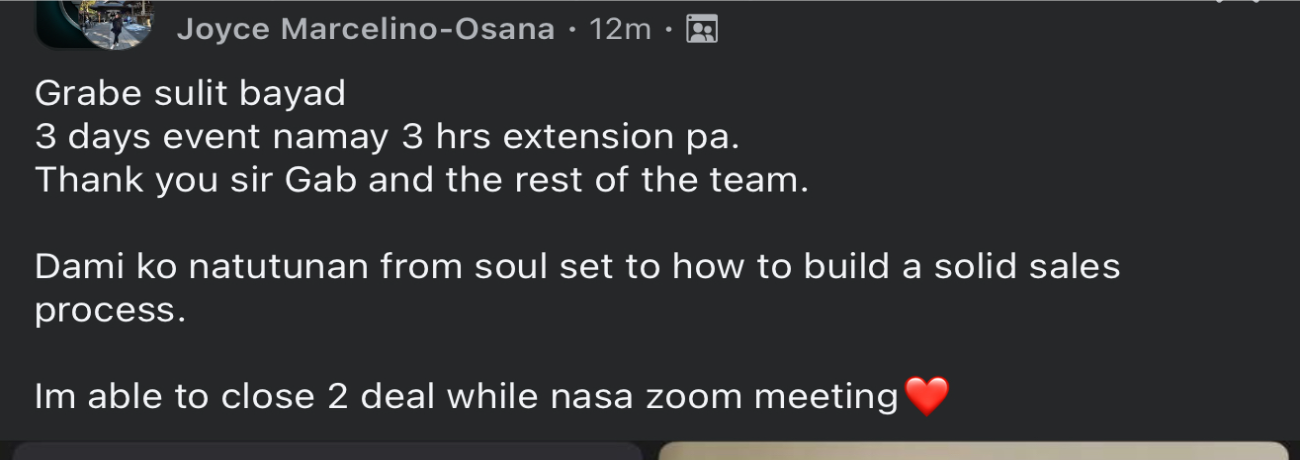Screen dimensions: 1300x460
Task: Click "Thank you sir Gab" text line
Action: pyautogui.click(x=421, y=181)
